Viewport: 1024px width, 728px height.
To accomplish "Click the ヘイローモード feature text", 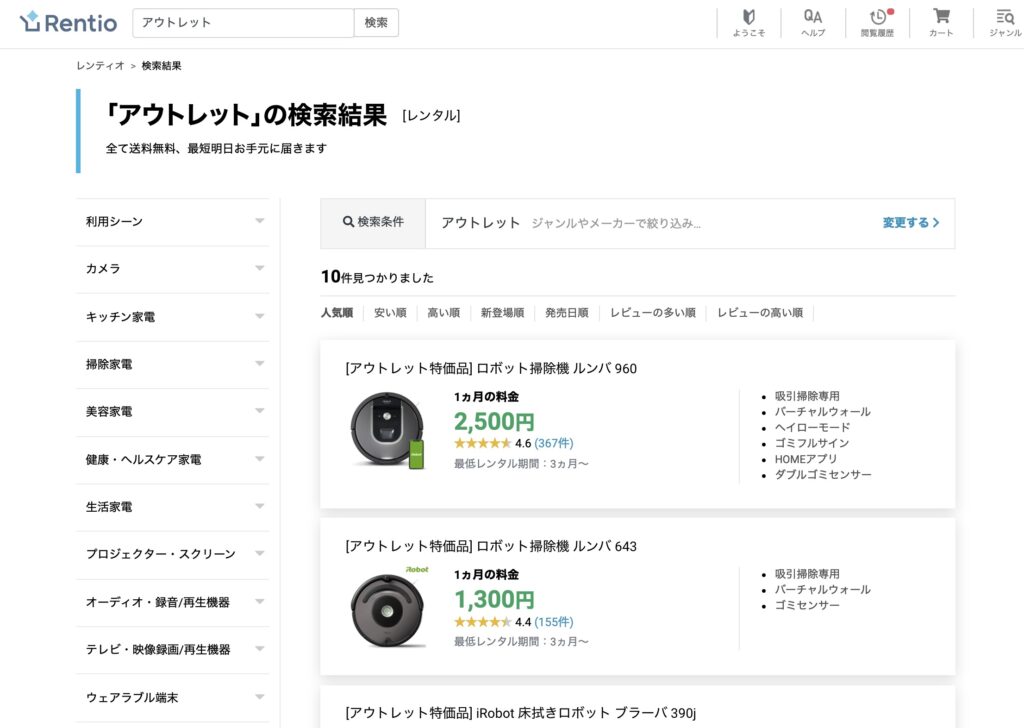I will click(x=812, y=428).
